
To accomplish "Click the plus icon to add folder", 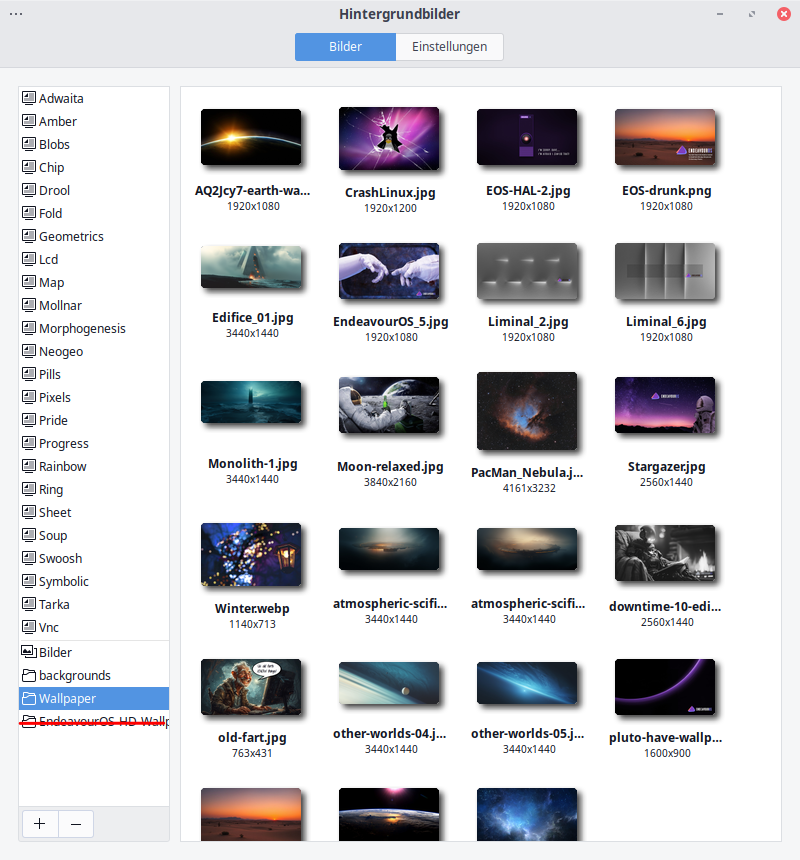I will click(x=40, y=824).
